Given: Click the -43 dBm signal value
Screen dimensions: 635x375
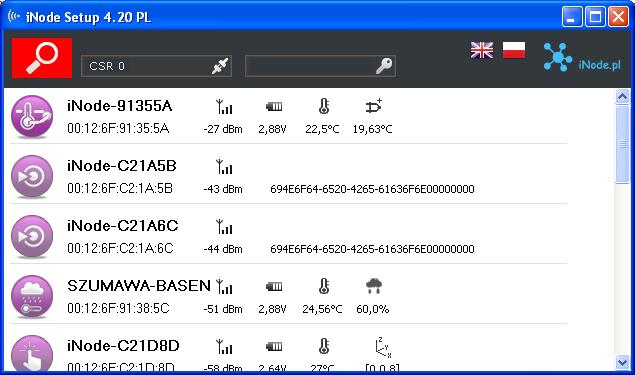Looking at the screenshot, I should click(223, 189).
